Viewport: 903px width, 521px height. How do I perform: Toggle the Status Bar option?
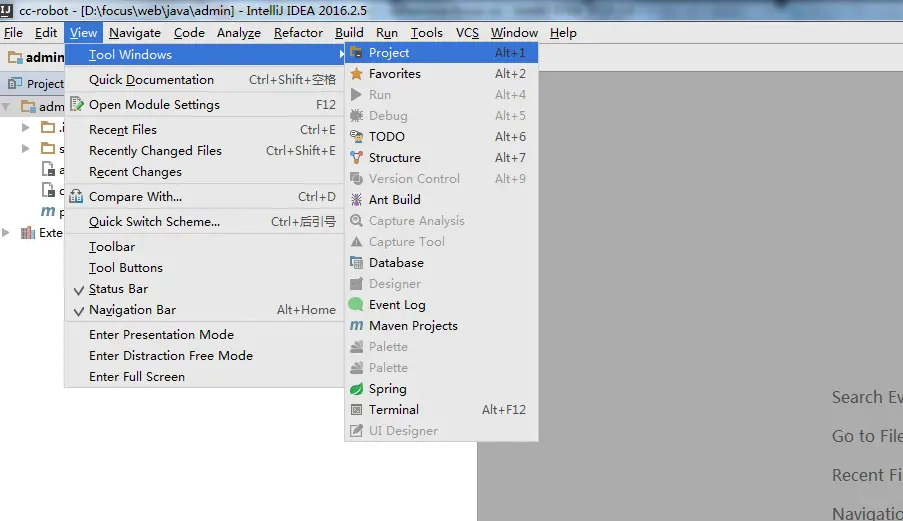(204, 289)
